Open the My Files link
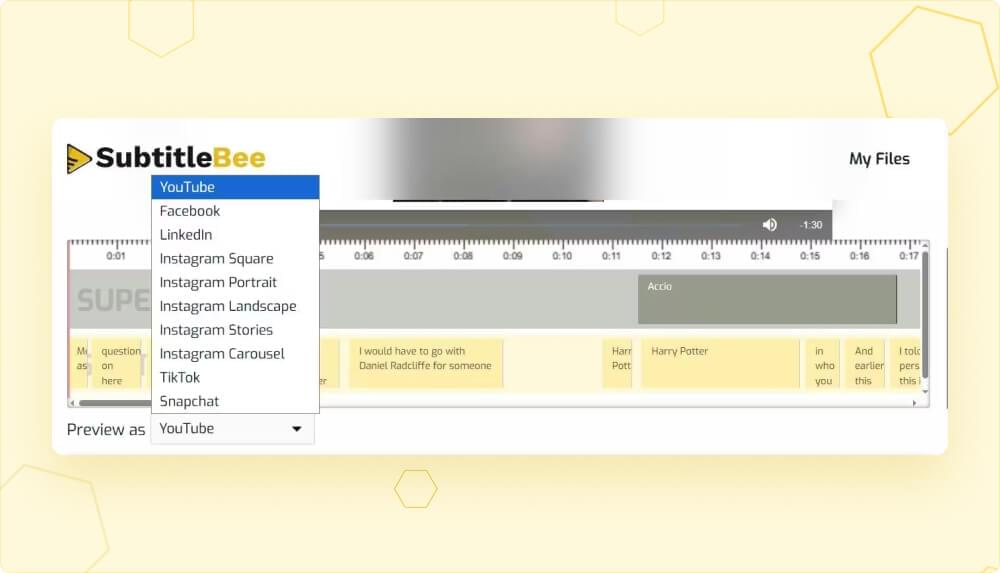Image resolution: width=1000 pixels, height=573 pixels. coord(879,159)
